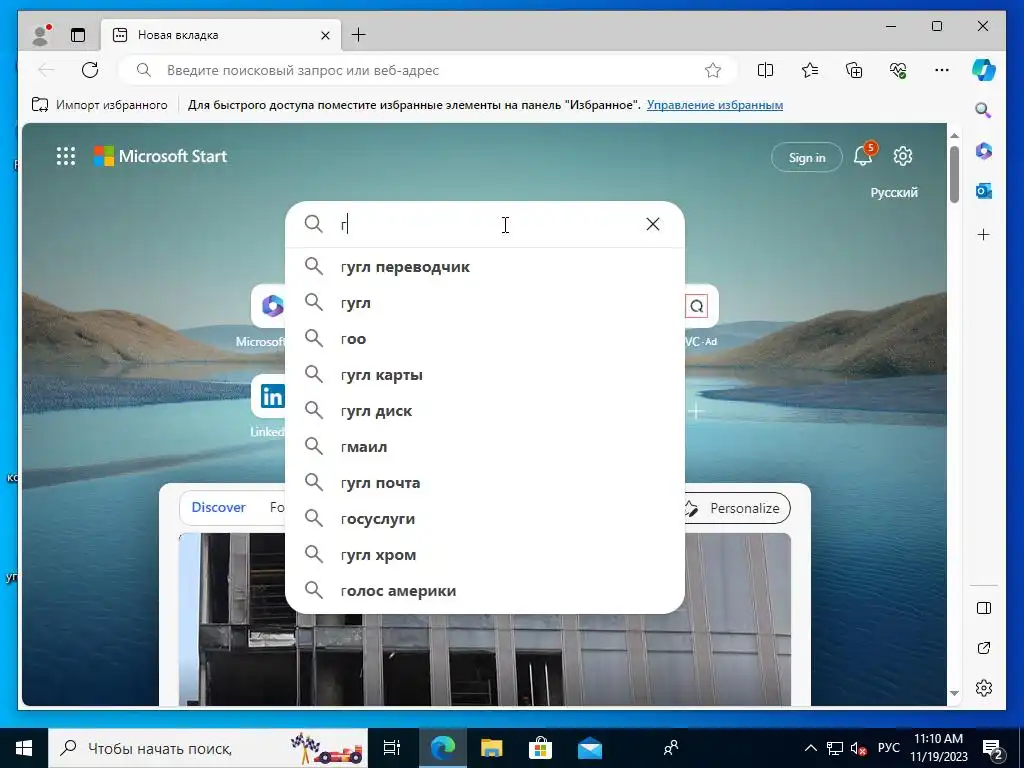Screen dimensions: 1024x768
Task: Open Task View on the taskbar
Action: click(391, 748)
